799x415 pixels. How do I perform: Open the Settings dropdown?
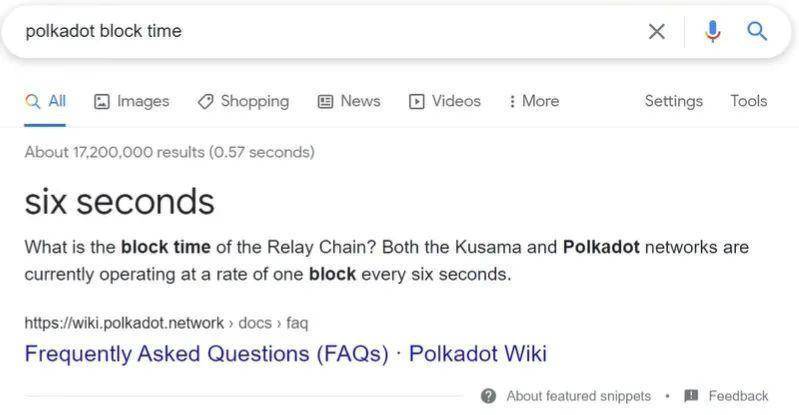tap(674, 101)
